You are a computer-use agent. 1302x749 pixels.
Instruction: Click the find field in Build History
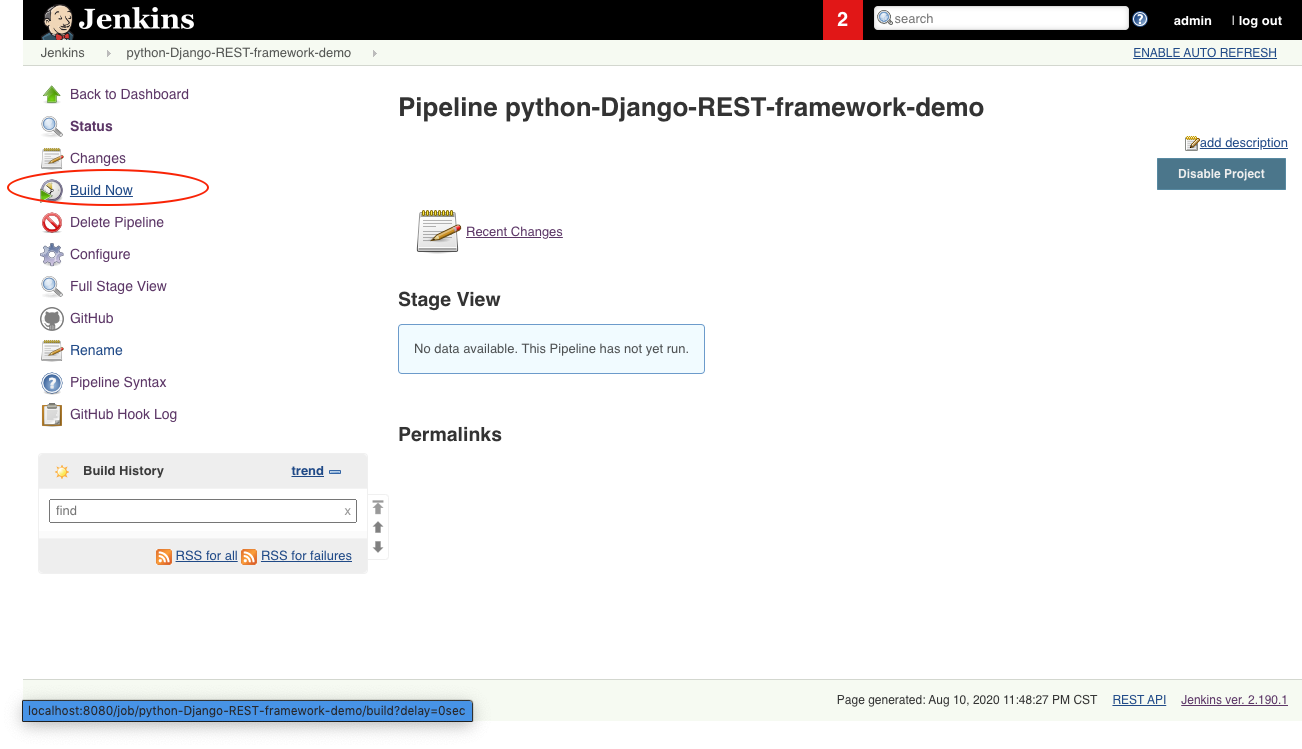[200, 510]
